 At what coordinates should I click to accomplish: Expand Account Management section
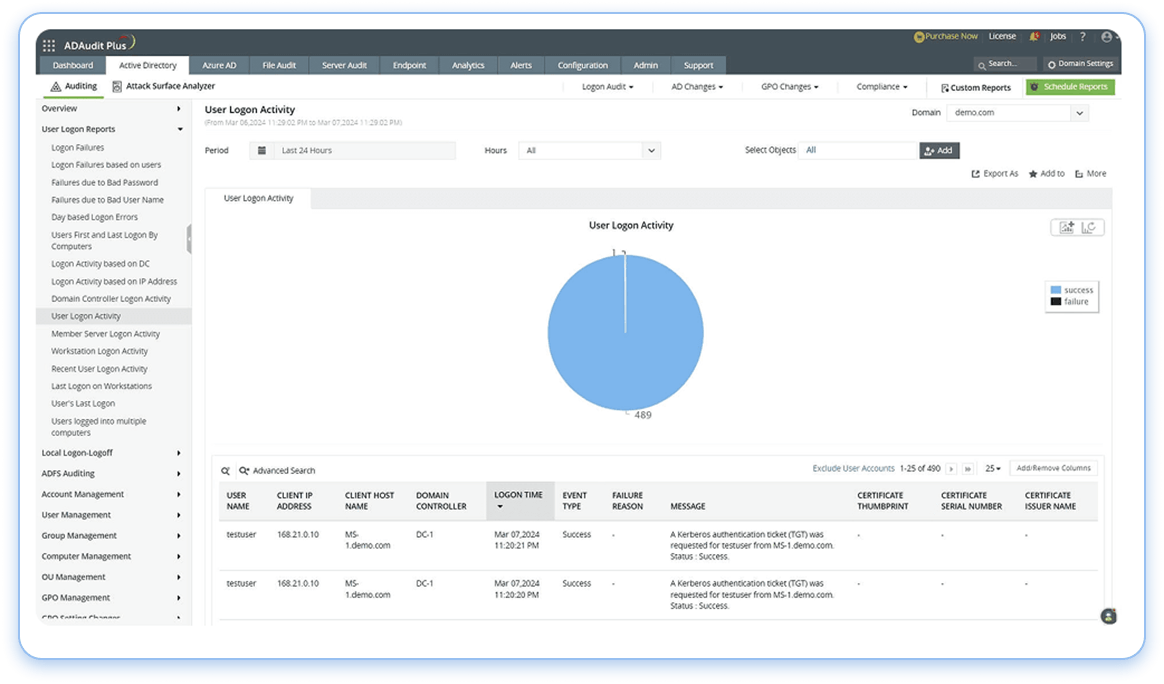179,495
